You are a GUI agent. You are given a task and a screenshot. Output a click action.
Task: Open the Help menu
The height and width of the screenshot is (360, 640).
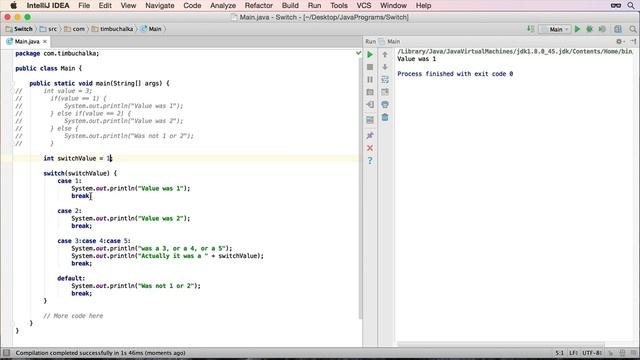[423, 6]
